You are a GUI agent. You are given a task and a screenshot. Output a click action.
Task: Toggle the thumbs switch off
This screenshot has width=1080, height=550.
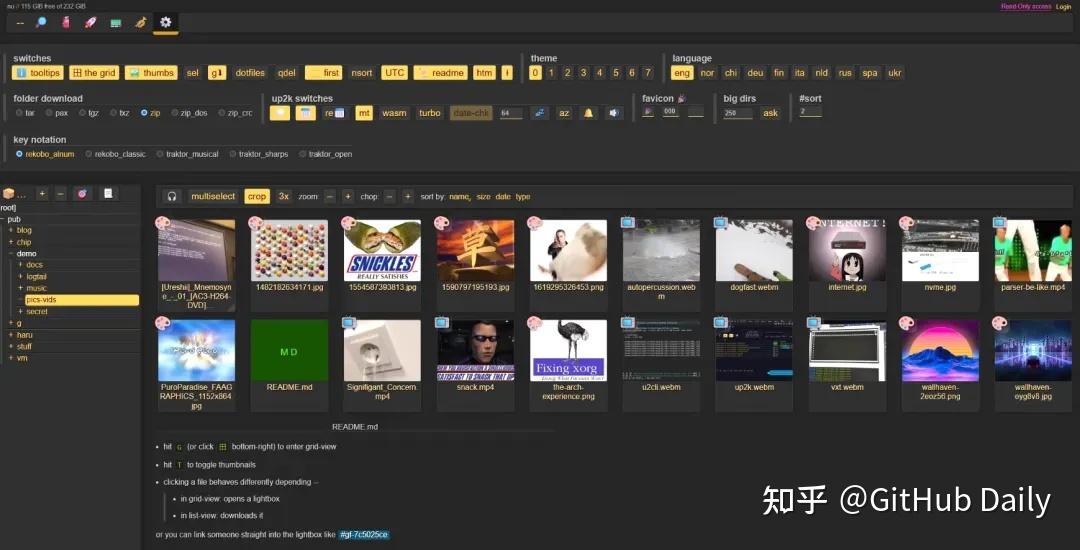(x=151, y=73)
